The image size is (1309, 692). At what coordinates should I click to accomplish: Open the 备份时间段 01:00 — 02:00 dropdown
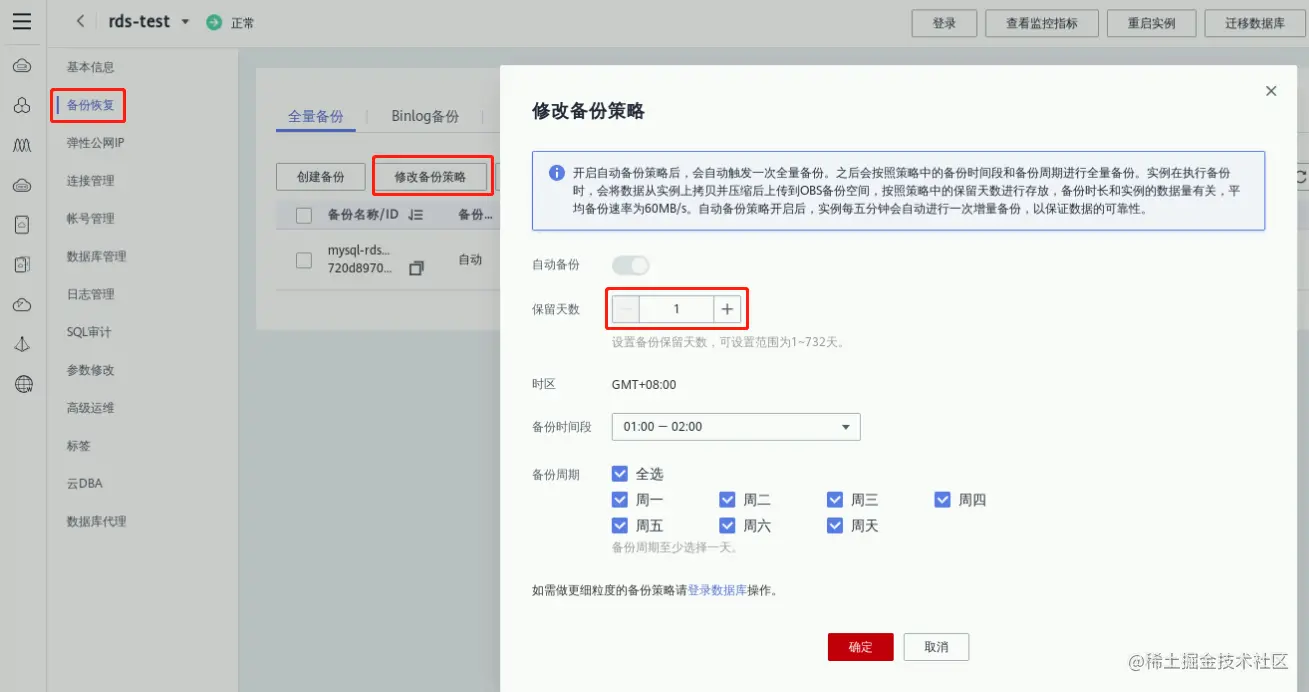tap(736, 427)
